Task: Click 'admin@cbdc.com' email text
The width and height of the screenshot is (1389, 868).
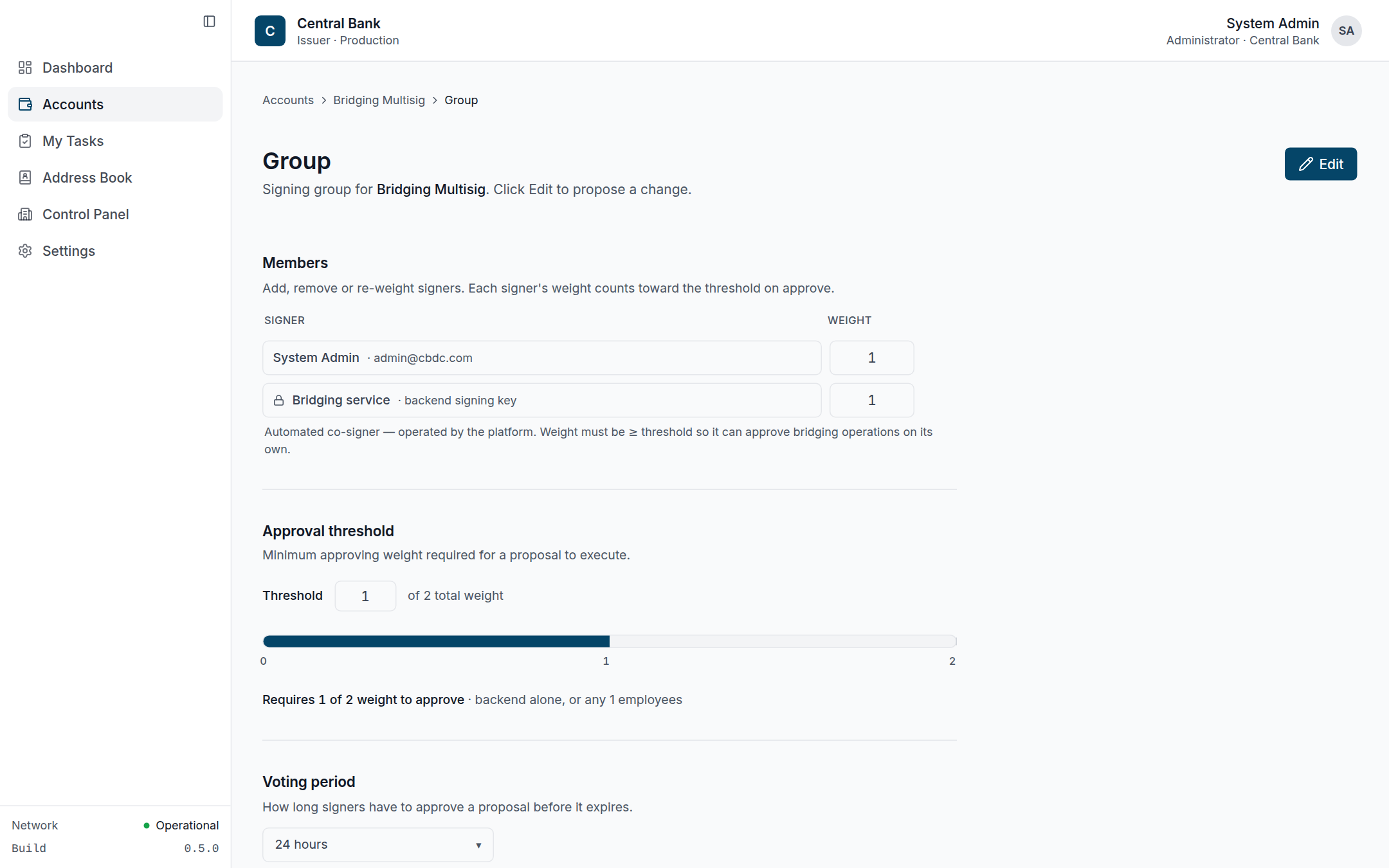Action: tap(423, 358)
